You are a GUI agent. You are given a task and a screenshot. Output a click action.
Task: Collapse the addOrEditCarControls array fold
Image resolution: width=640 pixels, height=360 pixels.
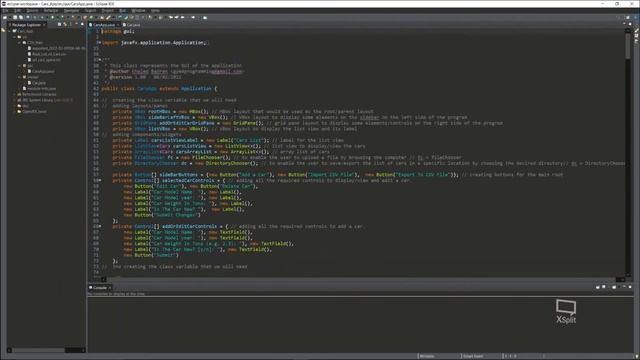point(100,226)
